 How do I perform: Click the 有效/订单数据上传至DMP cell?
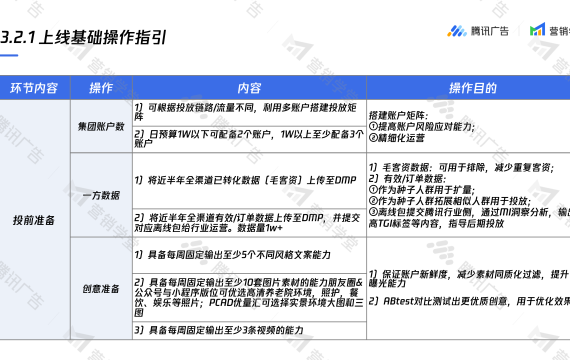249,223
